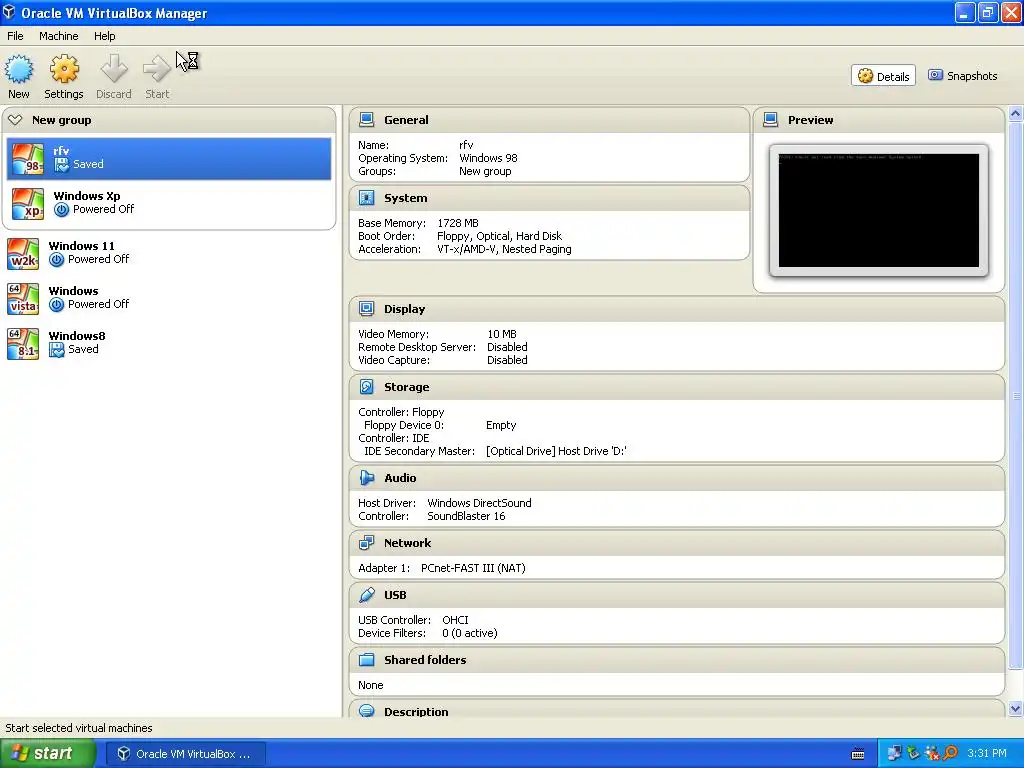The width and height of the screenshot is (1024, 768).
Task: Open the Storage section header link
Action: click(x=406, y=387)
